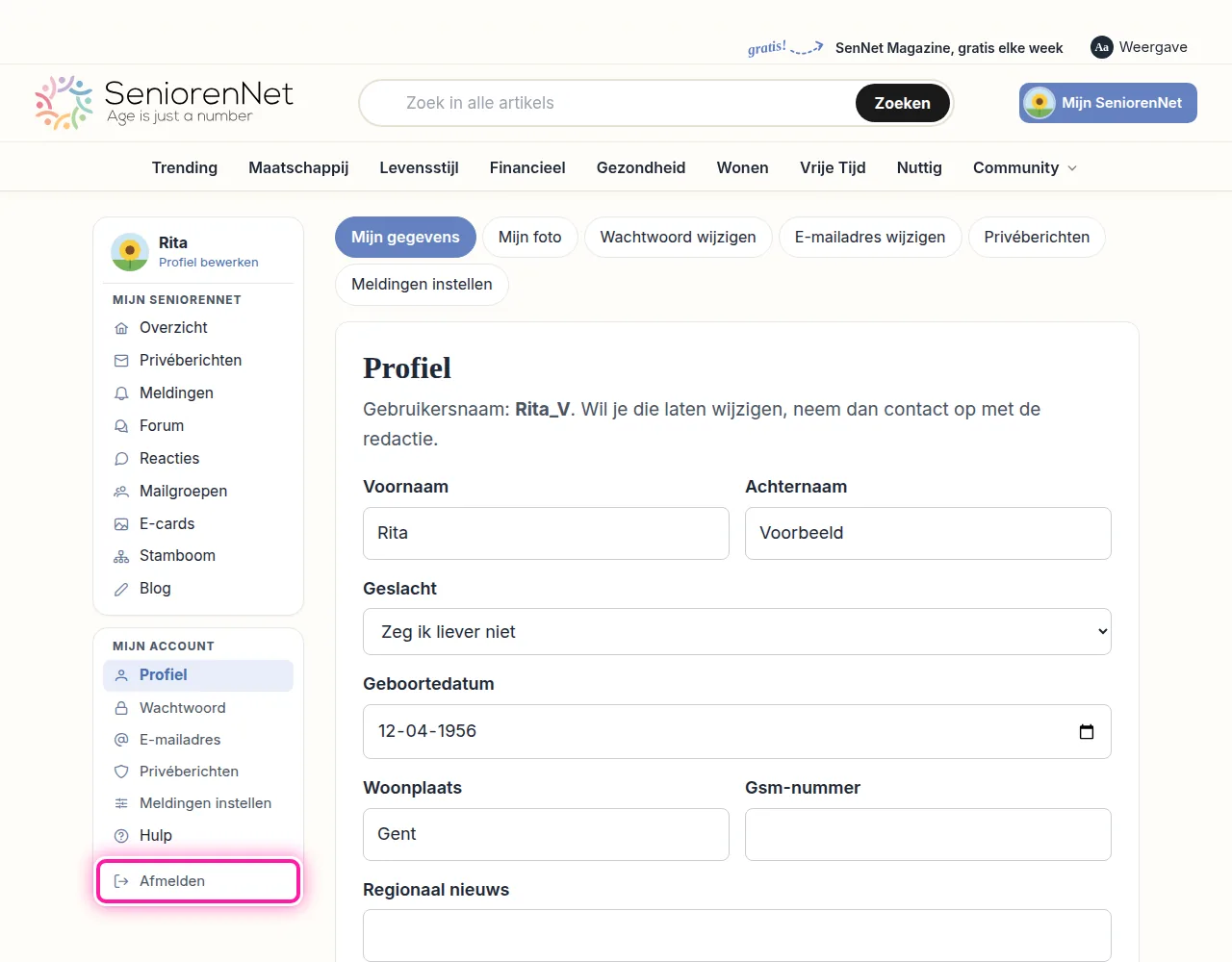Click the Mailgroepen people icon
The height and width of the screenshot is (962, 1232).
point(121,492)
